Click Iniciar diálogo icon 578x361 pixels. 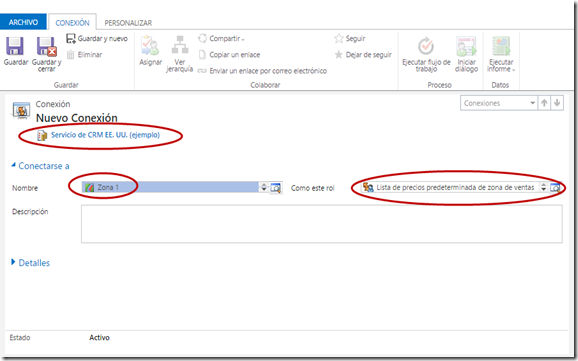pos(466,46)
